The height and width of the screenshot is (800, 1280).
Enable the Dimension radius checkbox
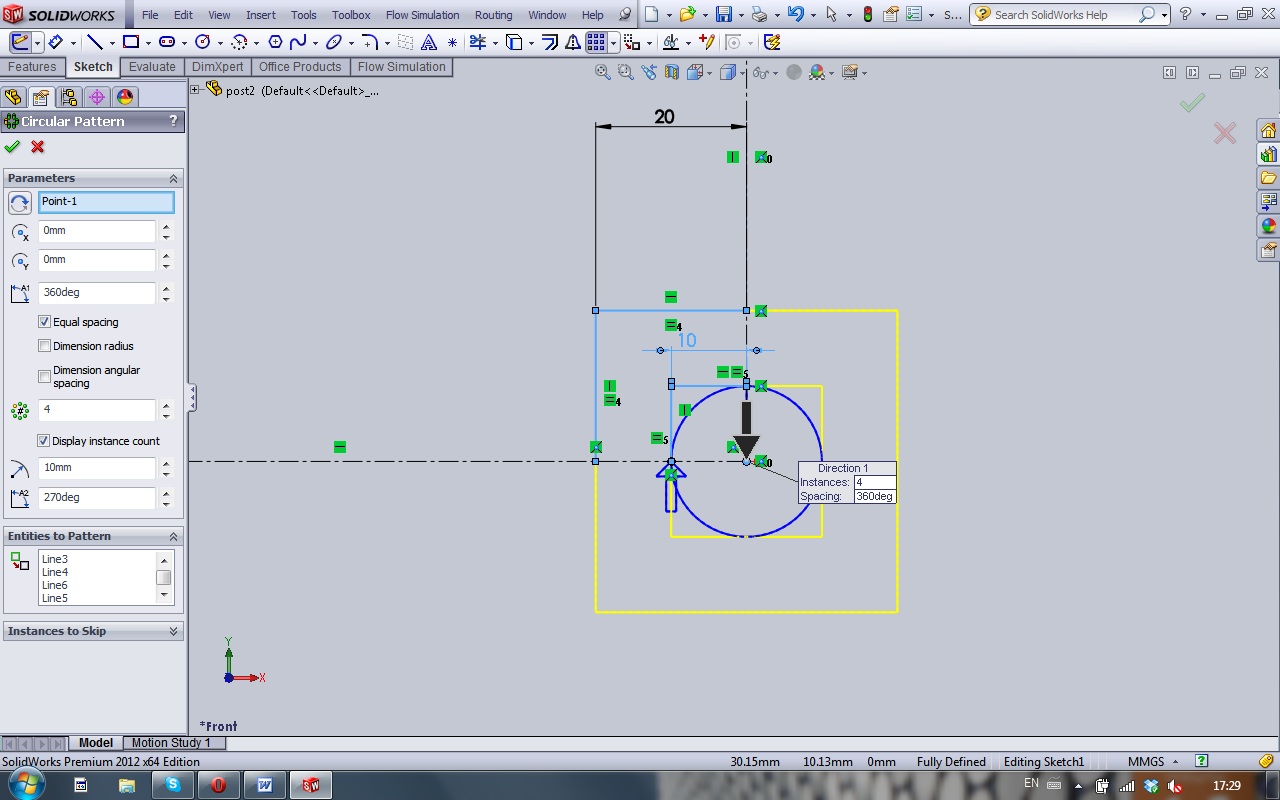click(x=44, y=346)
